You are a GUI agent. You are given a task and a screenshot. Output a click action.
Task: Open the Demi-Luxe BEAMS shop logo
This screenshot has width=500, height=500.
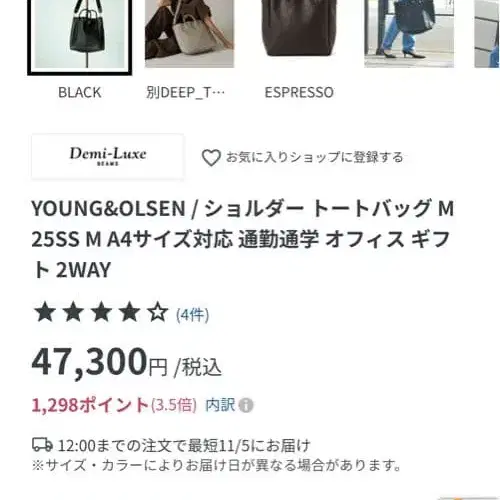click(x=107, y=157)
